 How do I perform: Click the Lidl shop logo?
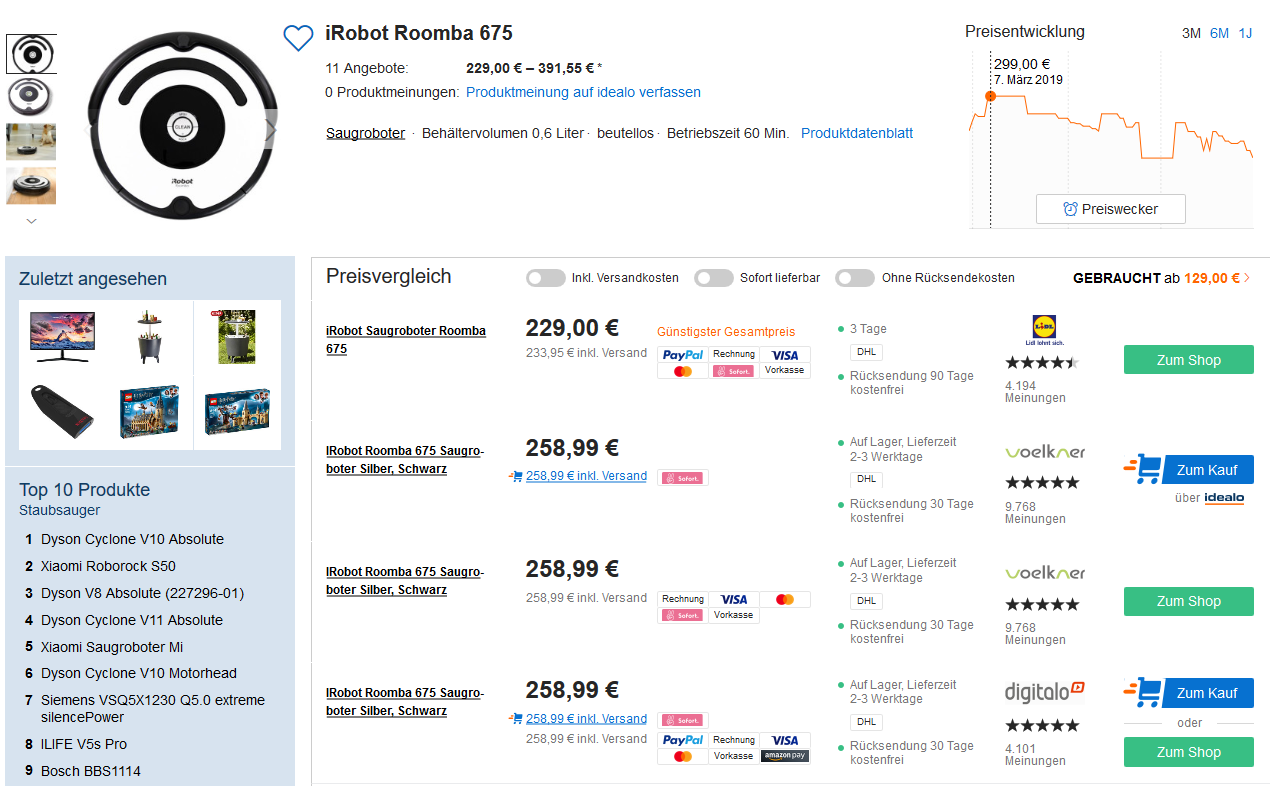(1043, 329)
